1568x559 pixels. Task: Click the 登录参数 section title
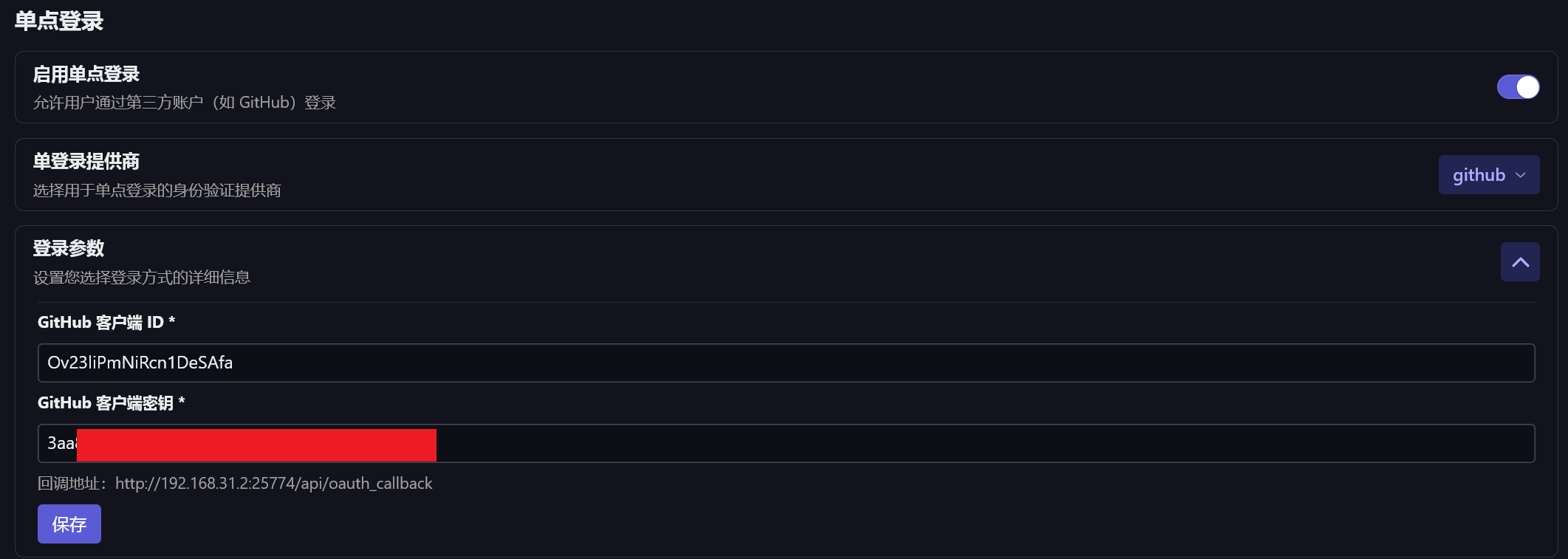click(69, 248)
